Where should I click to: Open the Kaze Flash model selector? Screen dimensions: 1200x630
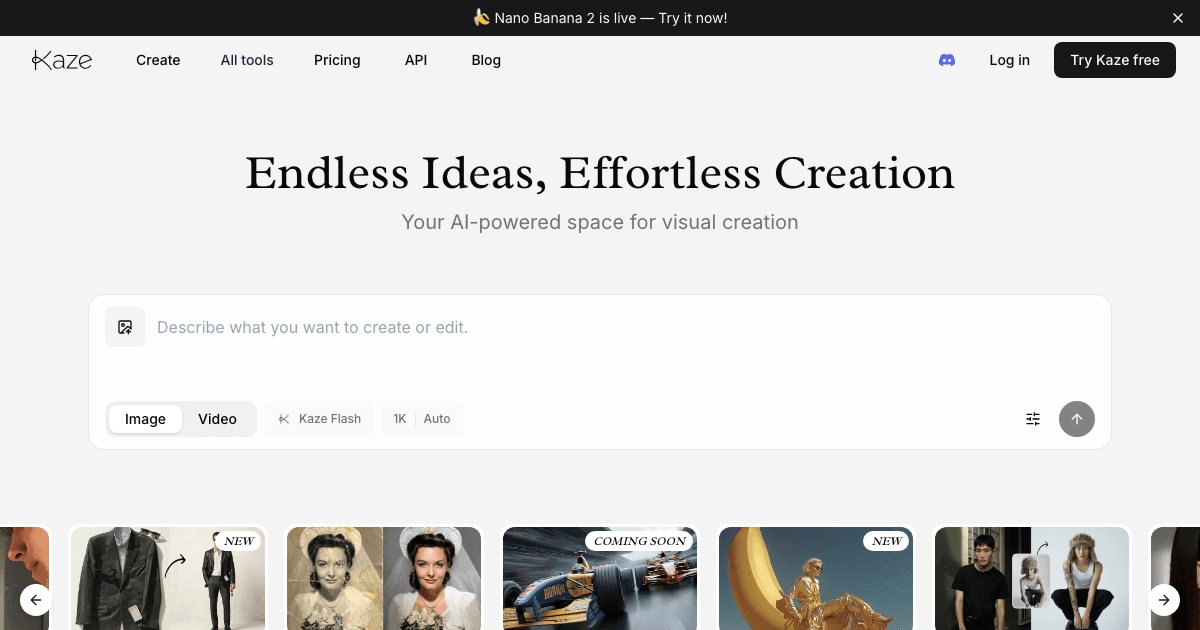[x=320, y=419]
